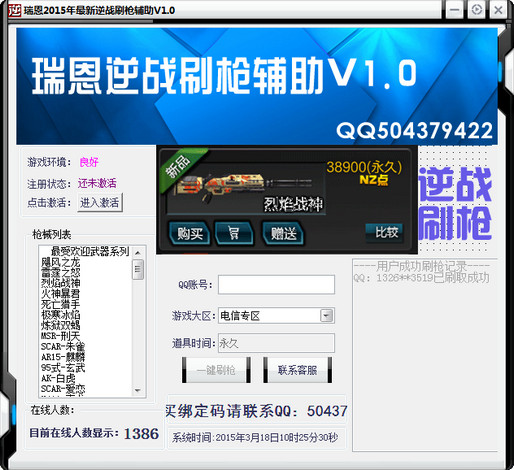
Task: Click the shopping cart icon button
Action: [234, 233]
